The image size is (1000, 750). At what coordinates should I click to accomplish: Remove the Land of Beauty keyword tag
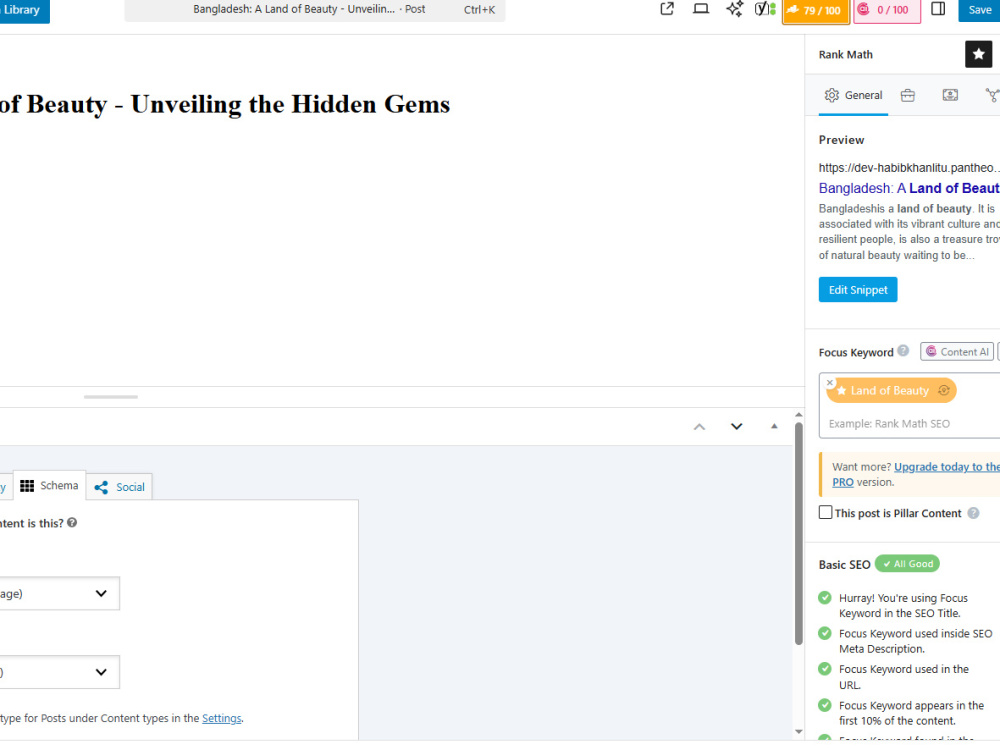pyautogui.click(x=830, y=383)
